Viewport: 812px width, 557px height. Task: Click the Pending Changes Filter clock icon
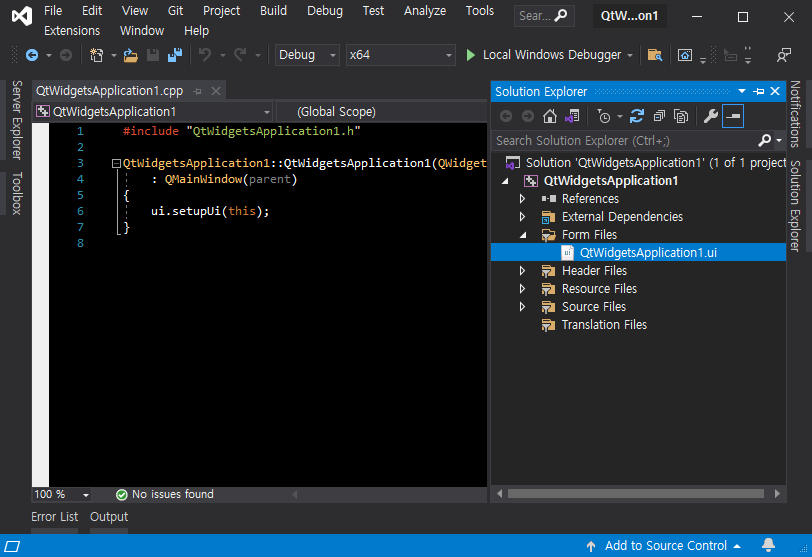coord(603,116)
